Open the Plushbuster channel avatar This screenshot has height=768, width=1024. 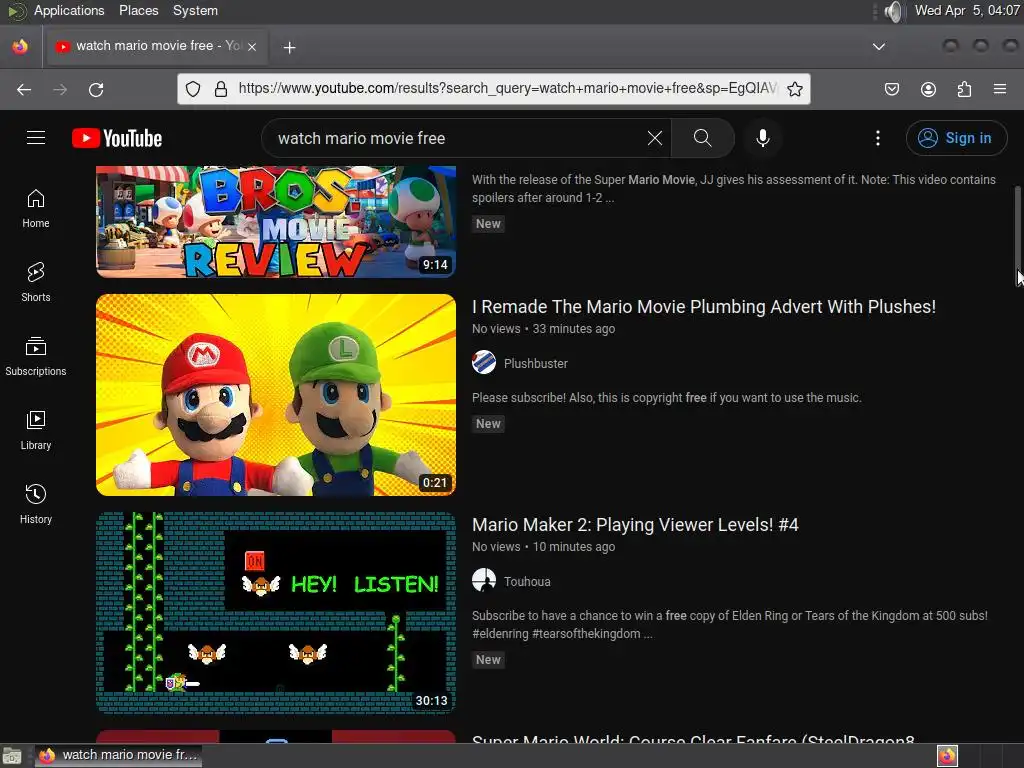[484, 362]
